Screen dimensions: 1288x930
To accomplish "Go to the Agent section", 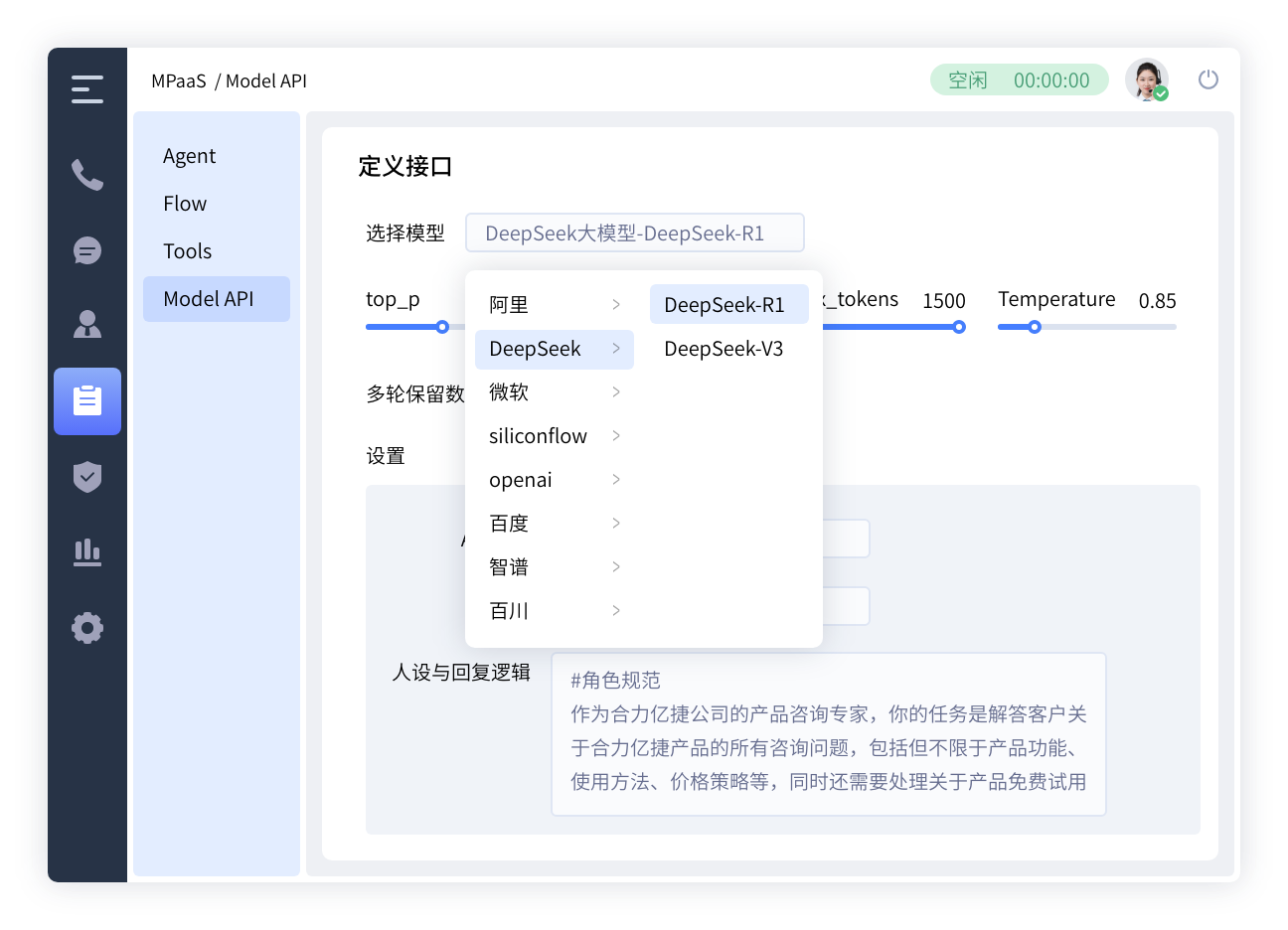I will pos(189,156).
